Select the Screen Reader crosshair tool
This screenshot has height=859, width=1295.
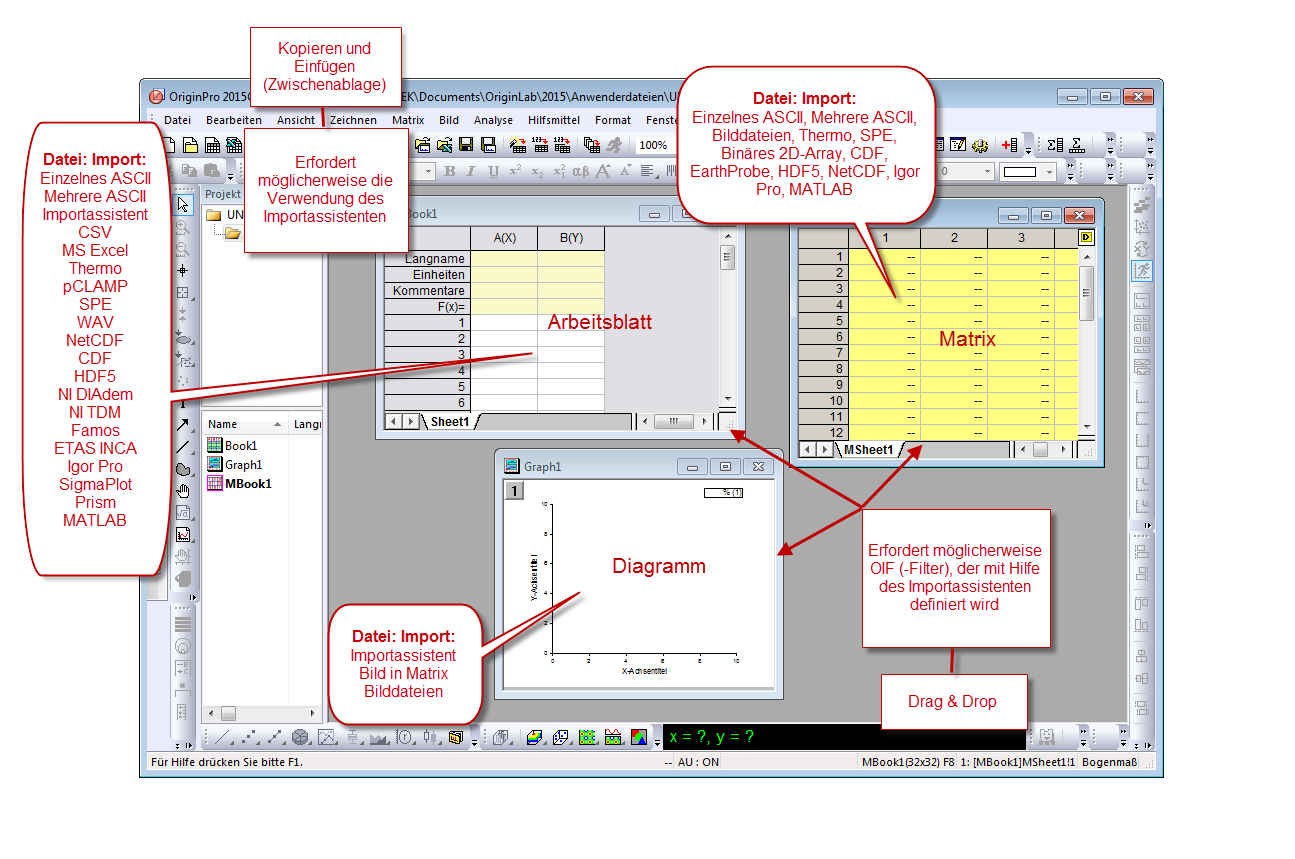coord(183,270)
